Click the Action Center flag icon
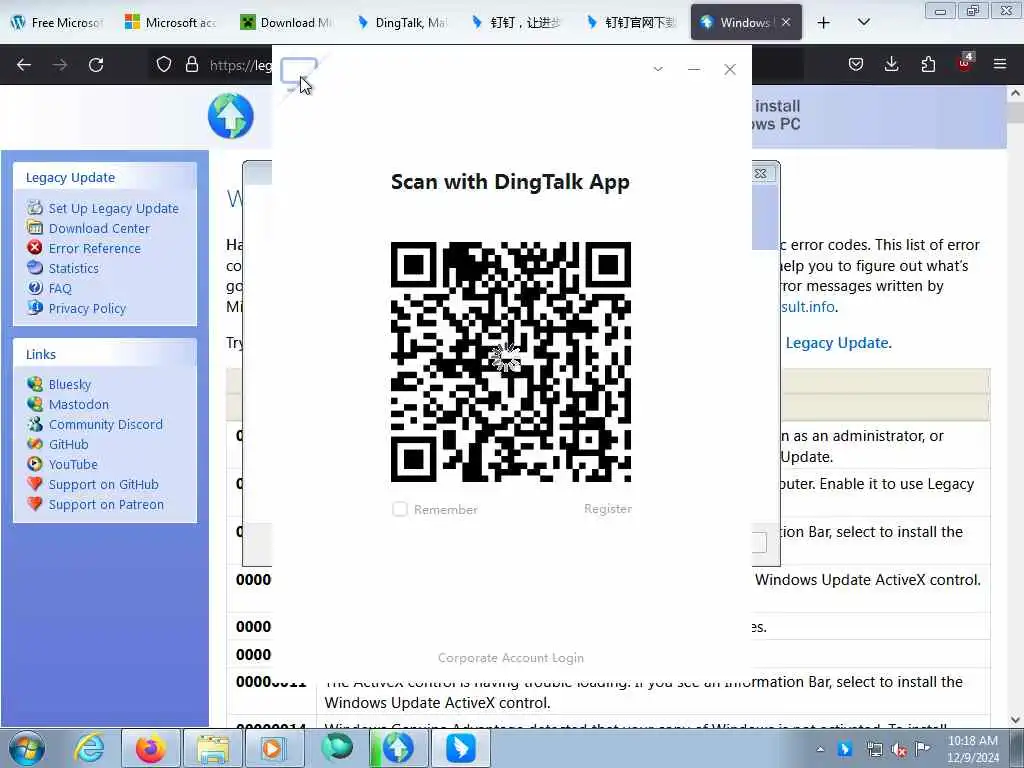1024x768 pixels. 922,748
